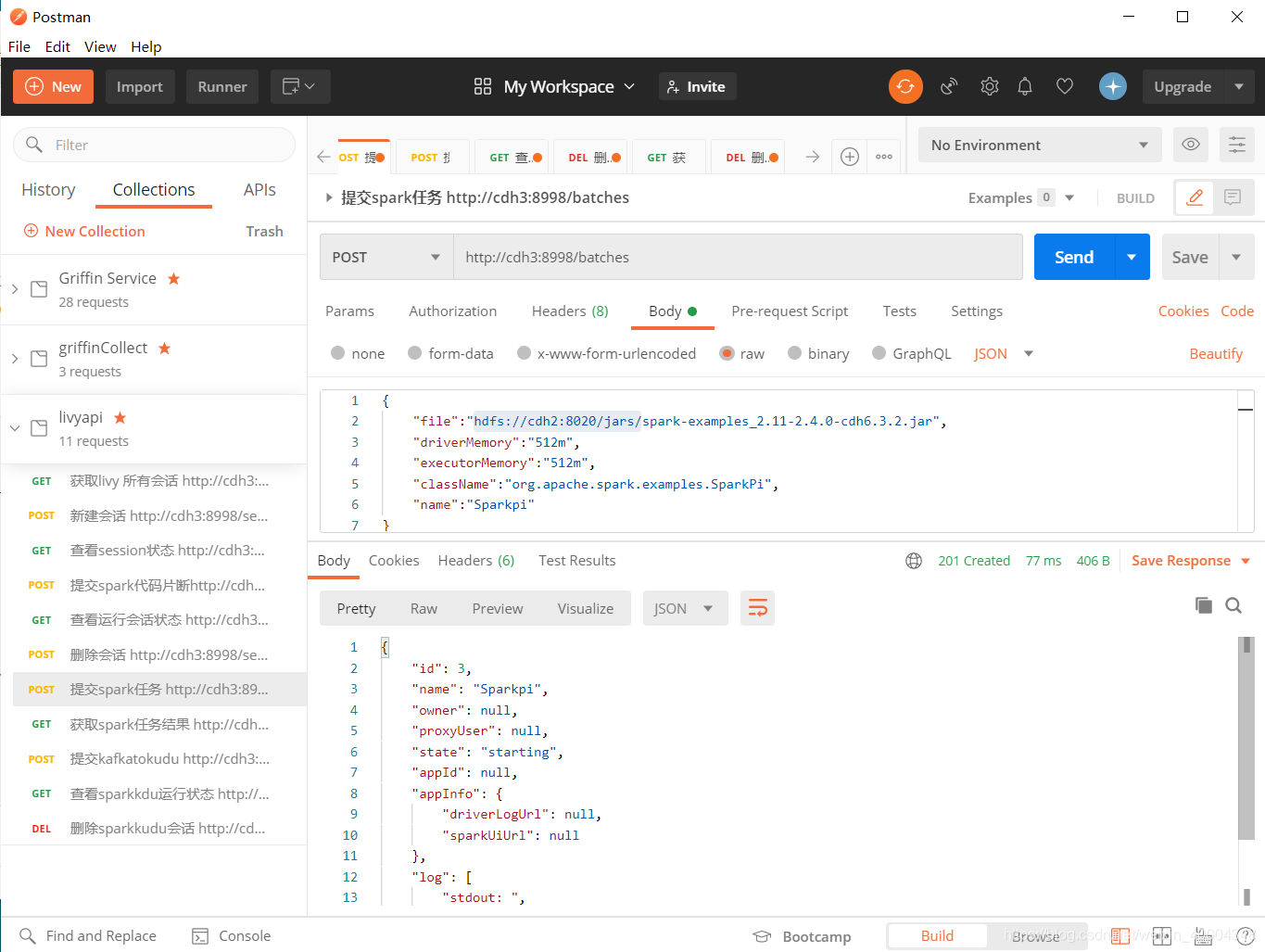Switch response view to Raw

[424, 608]
